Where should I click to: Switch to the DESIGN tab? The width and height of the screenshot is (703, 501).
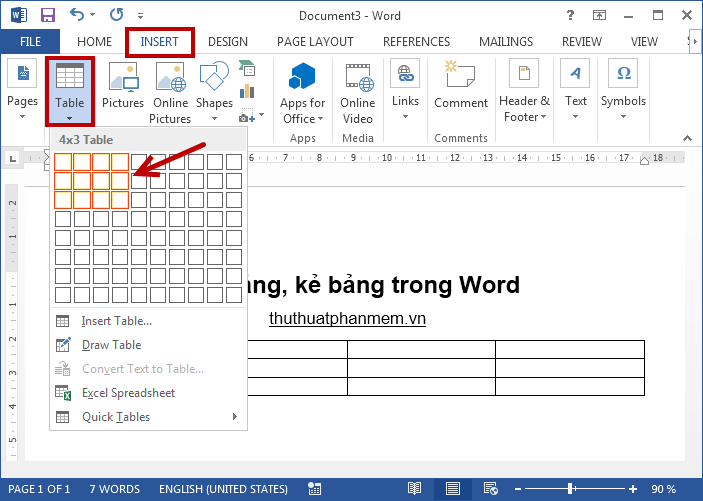point(228,42)
